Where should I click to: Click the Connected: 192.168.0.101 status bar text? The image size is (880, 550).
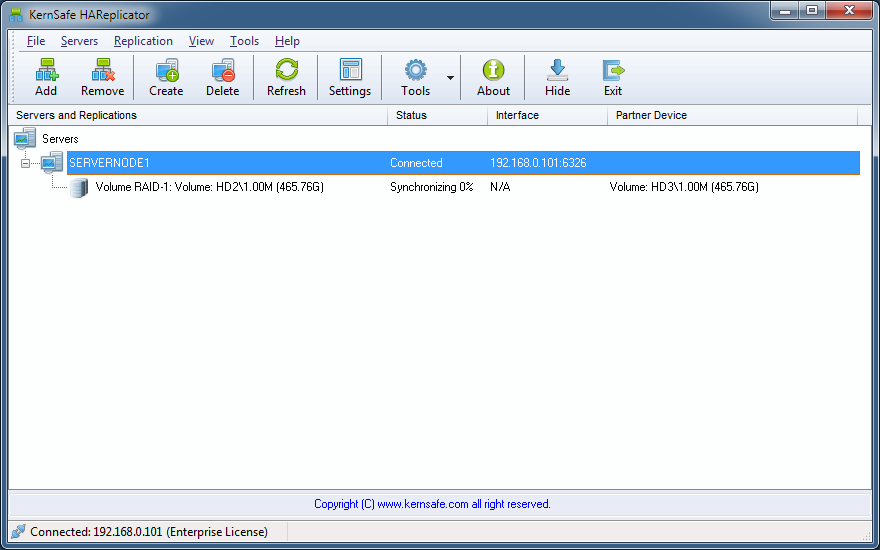(x=149, y=531)
